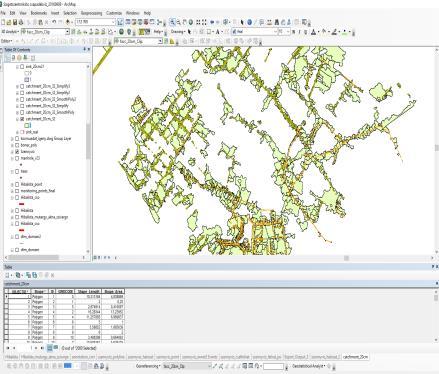
Task: Click the Shape_Area column header
Action: pos(113,291)
